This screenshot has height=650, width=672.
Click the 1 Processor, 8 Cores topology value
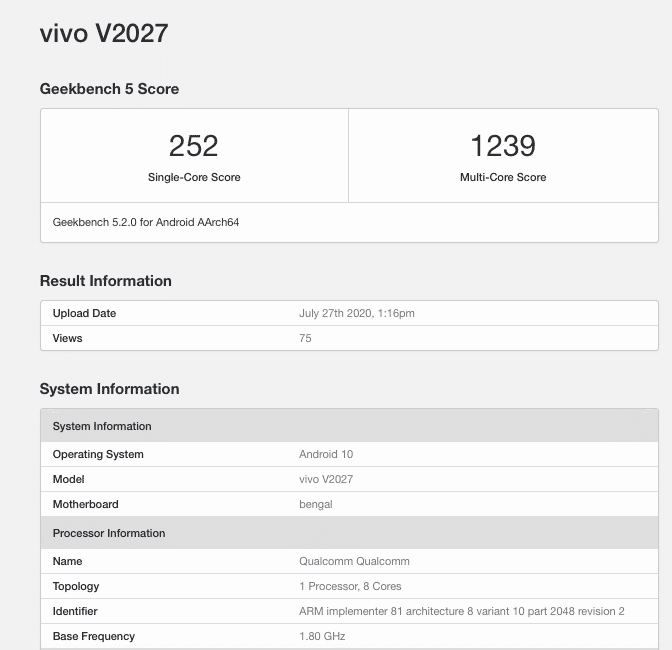click(x=350, y=586)
